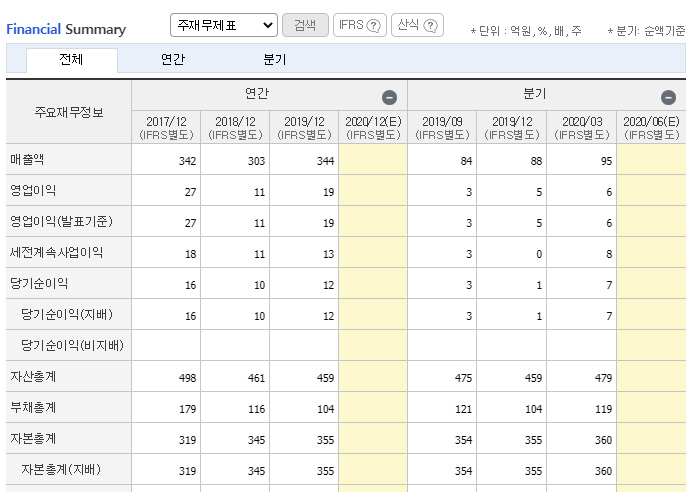The width and height of the screenshot is (696, 492).
Task: Select the 자본총계 row label
Action: point(33,438)
